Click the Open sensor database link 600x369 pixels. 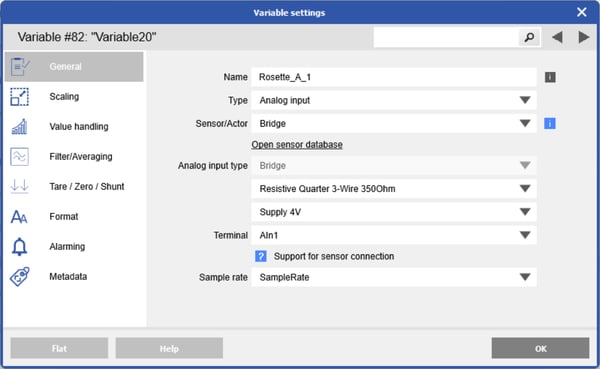(x=297, y=145)
